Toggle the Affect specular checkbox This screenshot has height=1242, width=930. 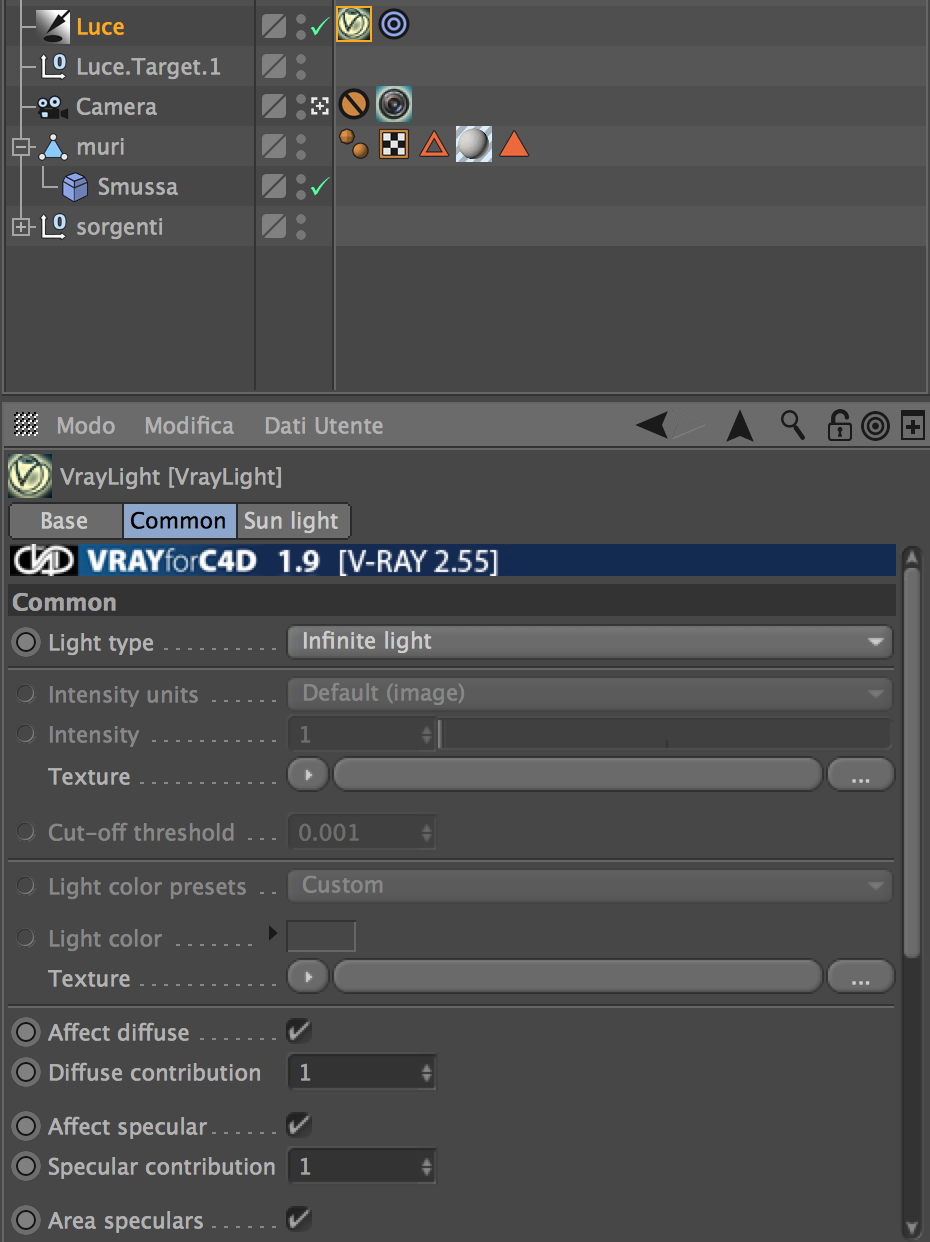pyautogui.click(x=299, y=1125)
